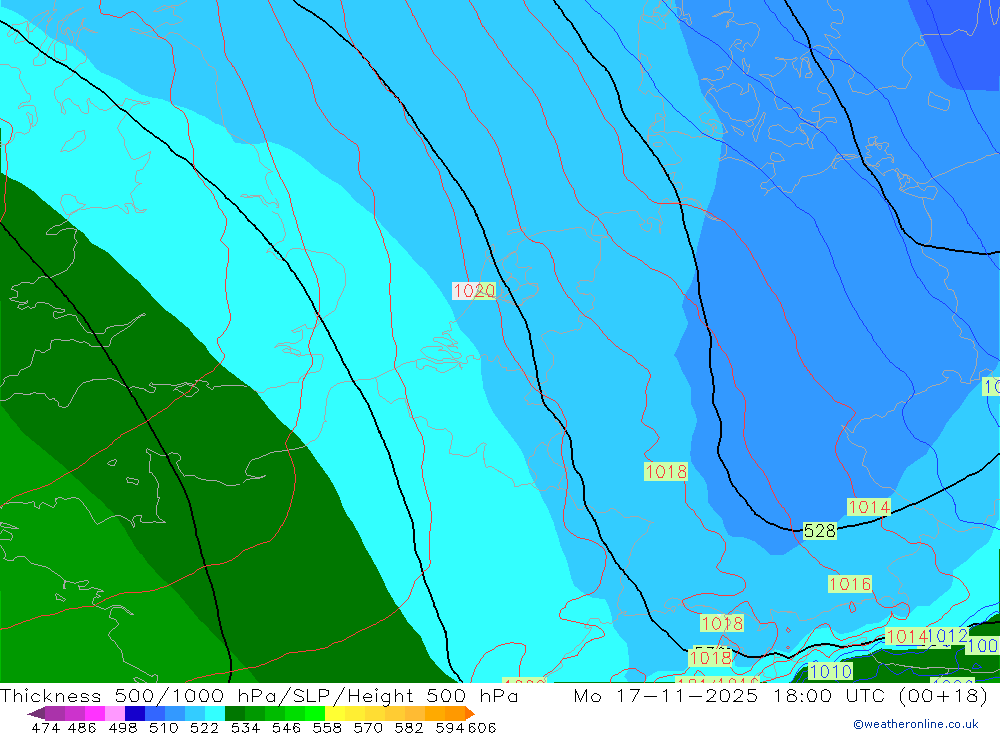This screenshot has width=1000, height=733.
Task: Click legend value 546
Action: tap(286, 728)
